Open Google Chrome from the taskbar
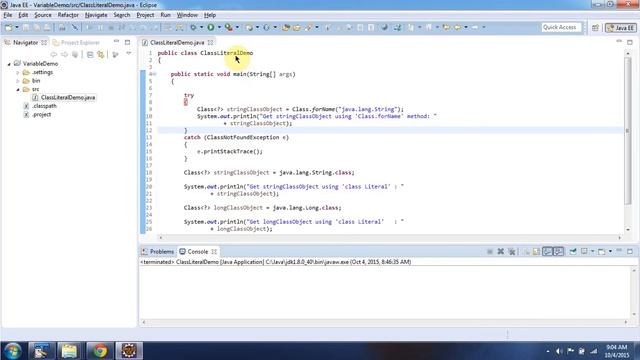The width and height of the screenshot is (640, 360). (99, 351)
